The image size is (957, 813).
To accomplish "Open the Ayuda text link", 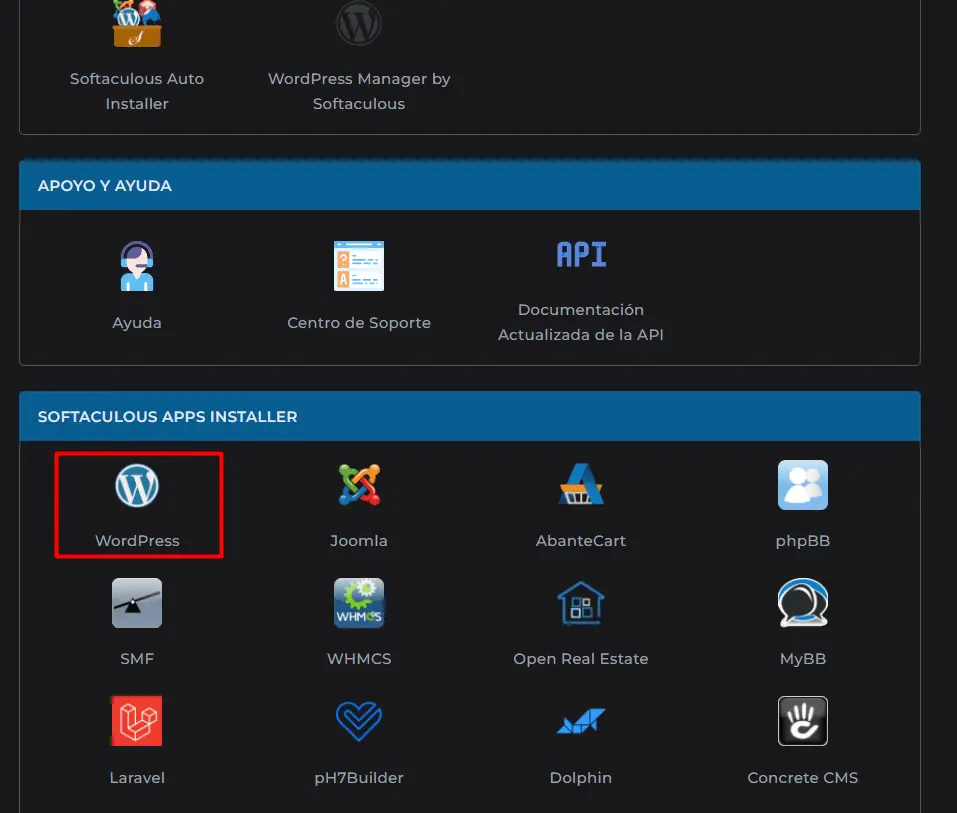I will 137,322.
